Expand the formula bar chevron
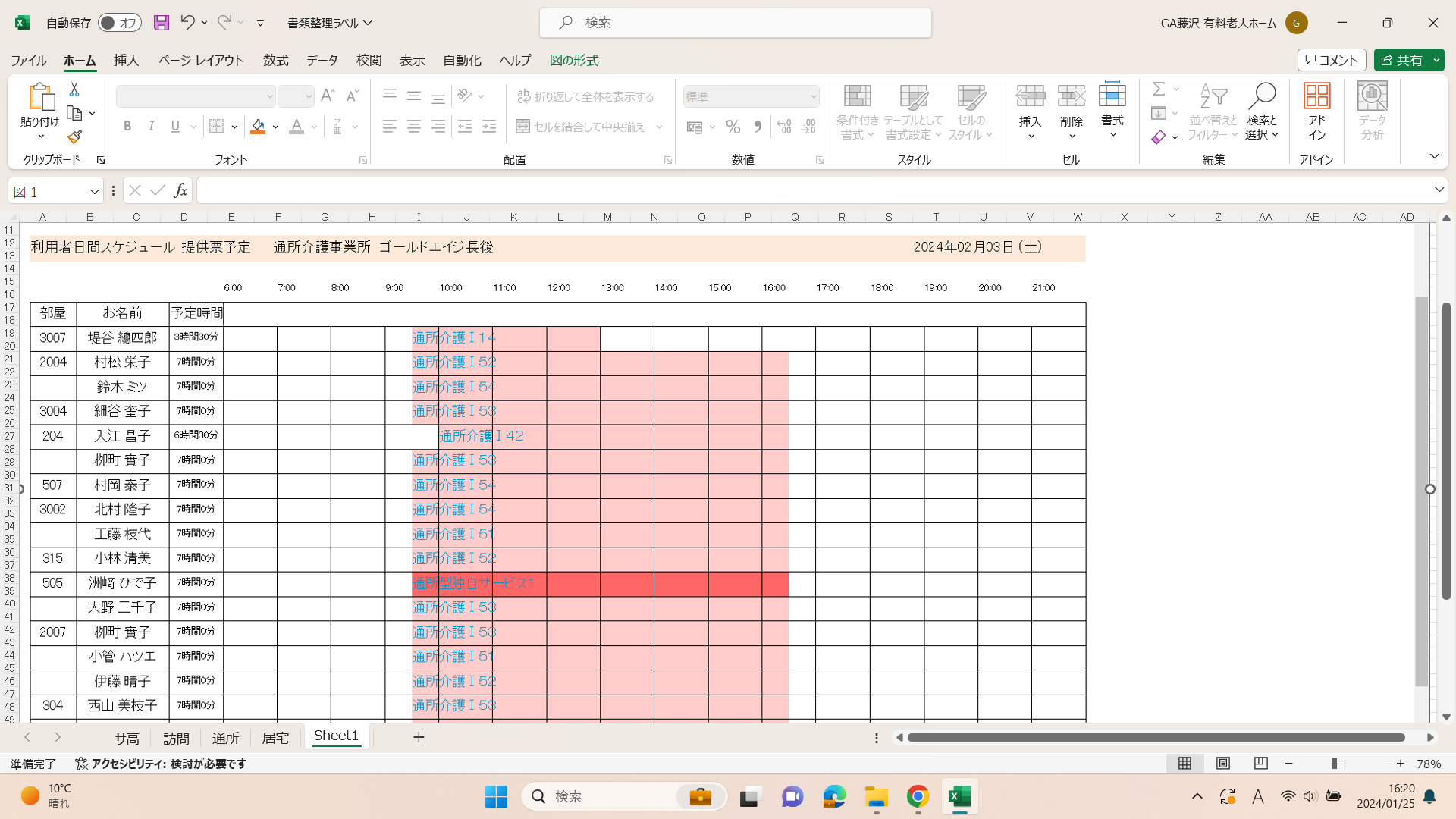 tap(1439, 190)
